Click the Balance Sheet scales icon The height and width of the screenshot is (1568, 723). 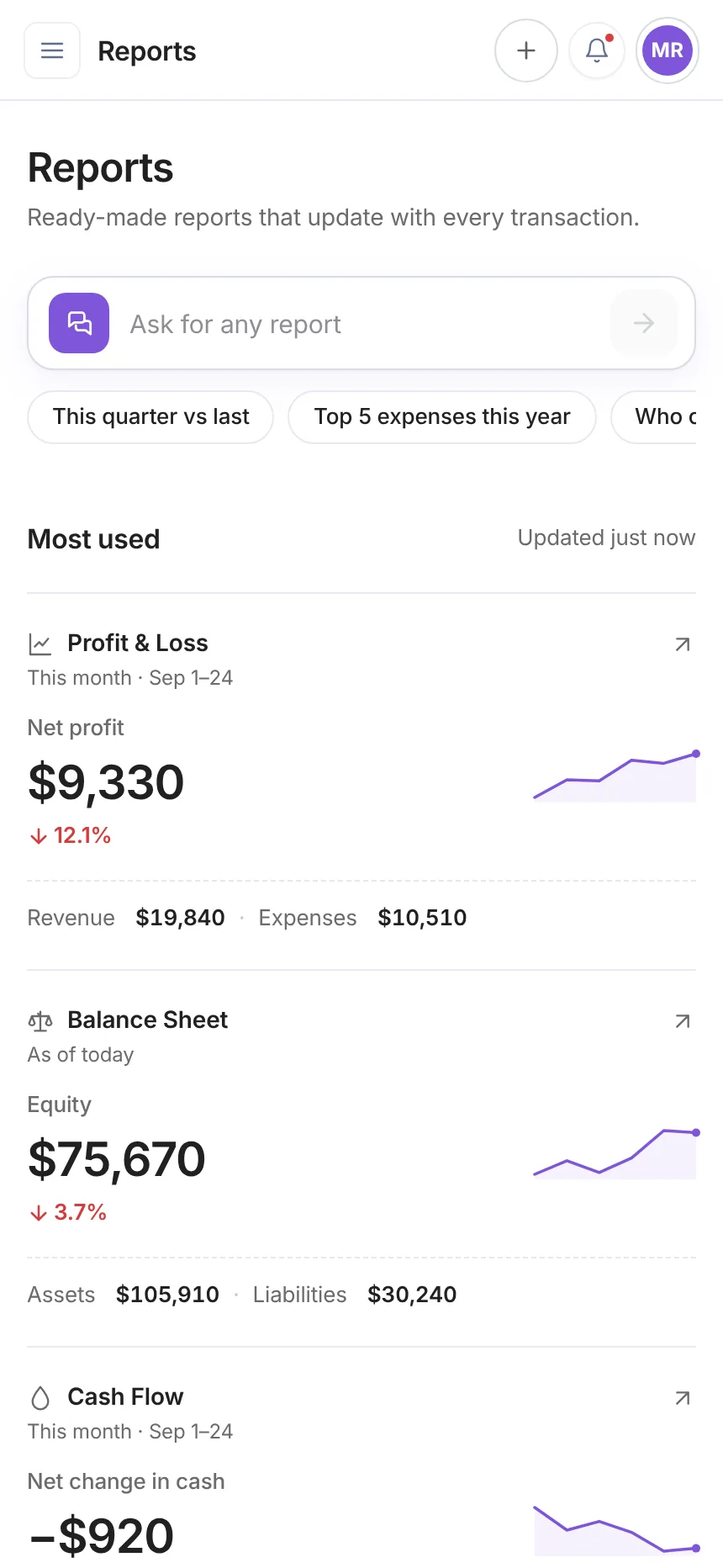[40, 1021]
